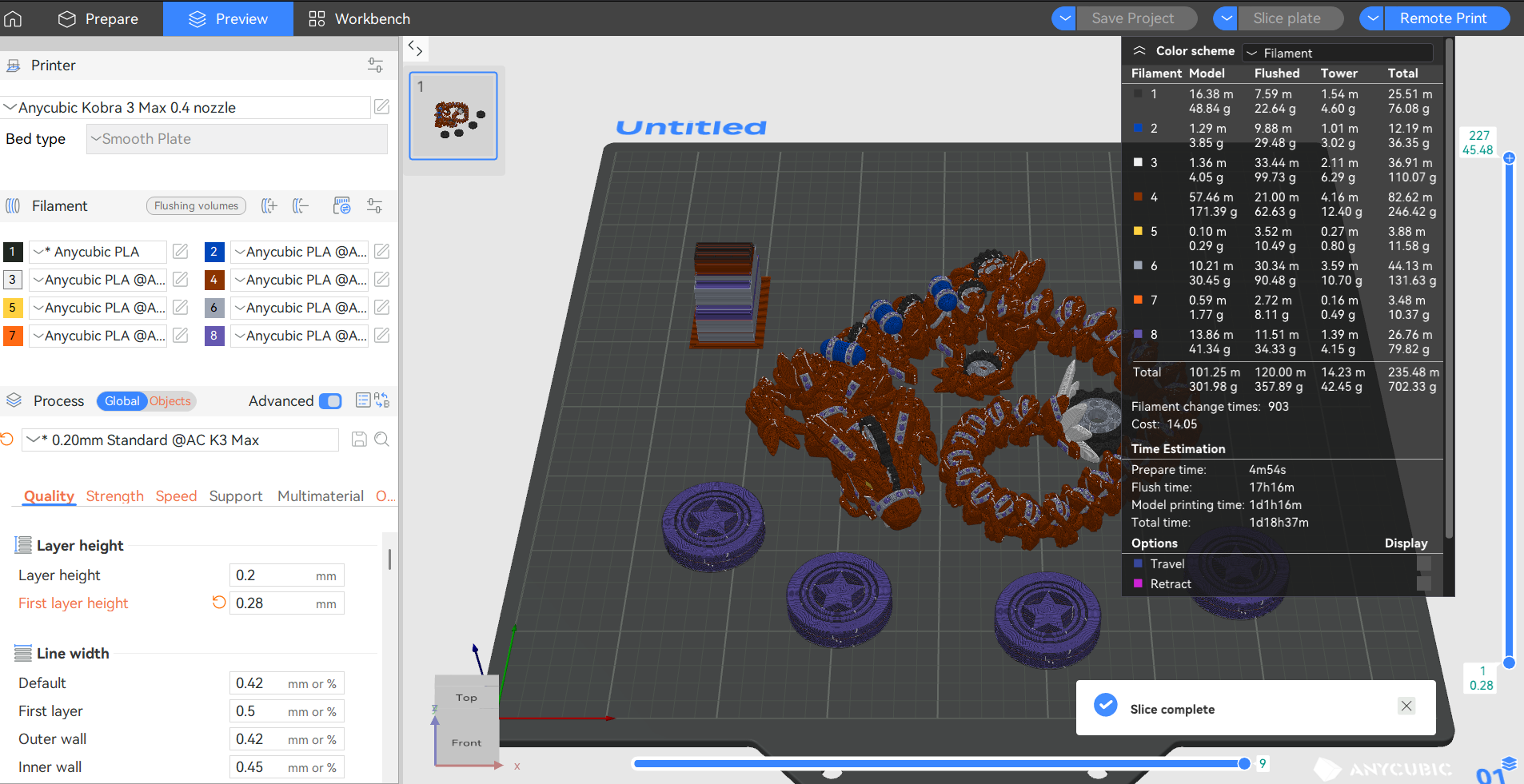Open Remote Print dropdown arrow
The image size is (1524, 784).
[1371, 18]
